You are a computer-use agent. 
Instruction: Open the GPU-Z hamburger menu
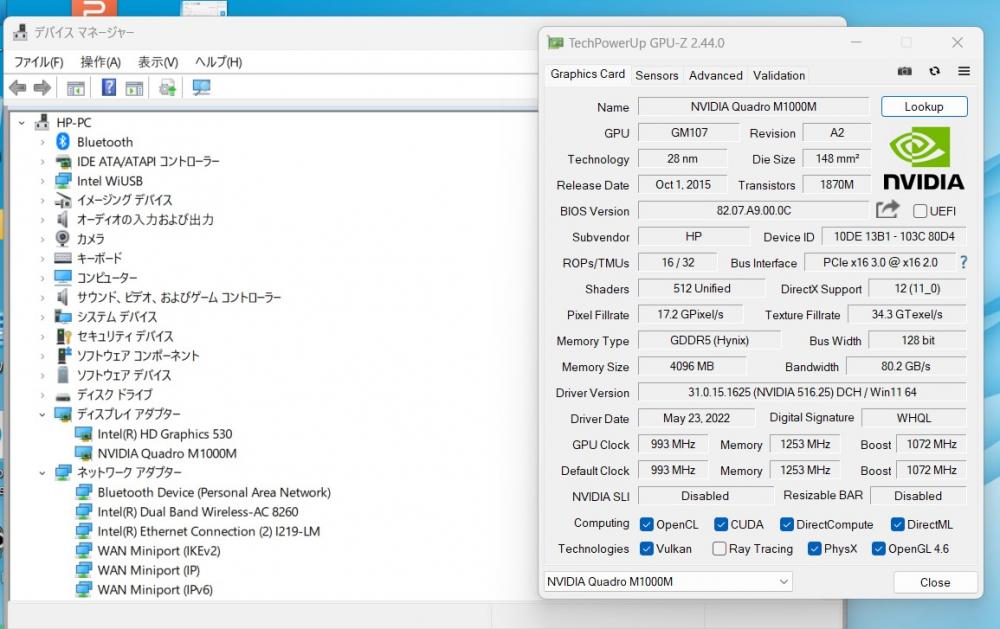click(964, 71)
